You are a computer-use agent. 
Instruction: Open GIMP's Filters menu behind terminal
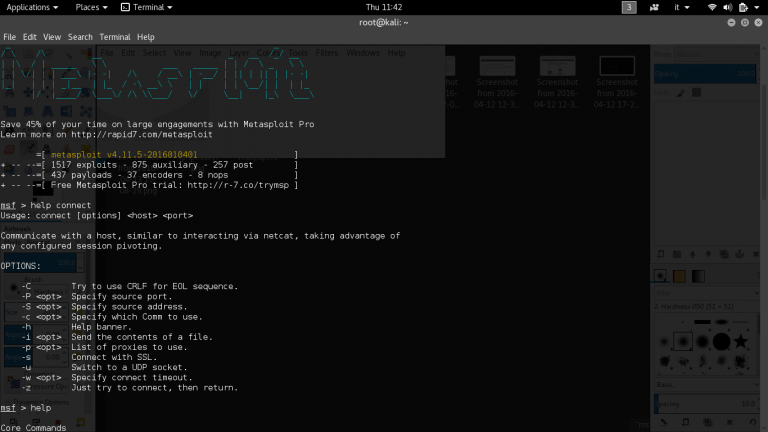coord(327,53)
